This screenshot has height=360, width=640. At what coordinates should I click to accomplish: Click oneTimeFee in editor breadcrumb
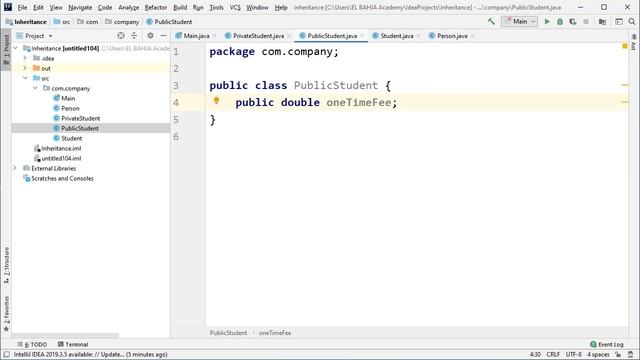275,333
